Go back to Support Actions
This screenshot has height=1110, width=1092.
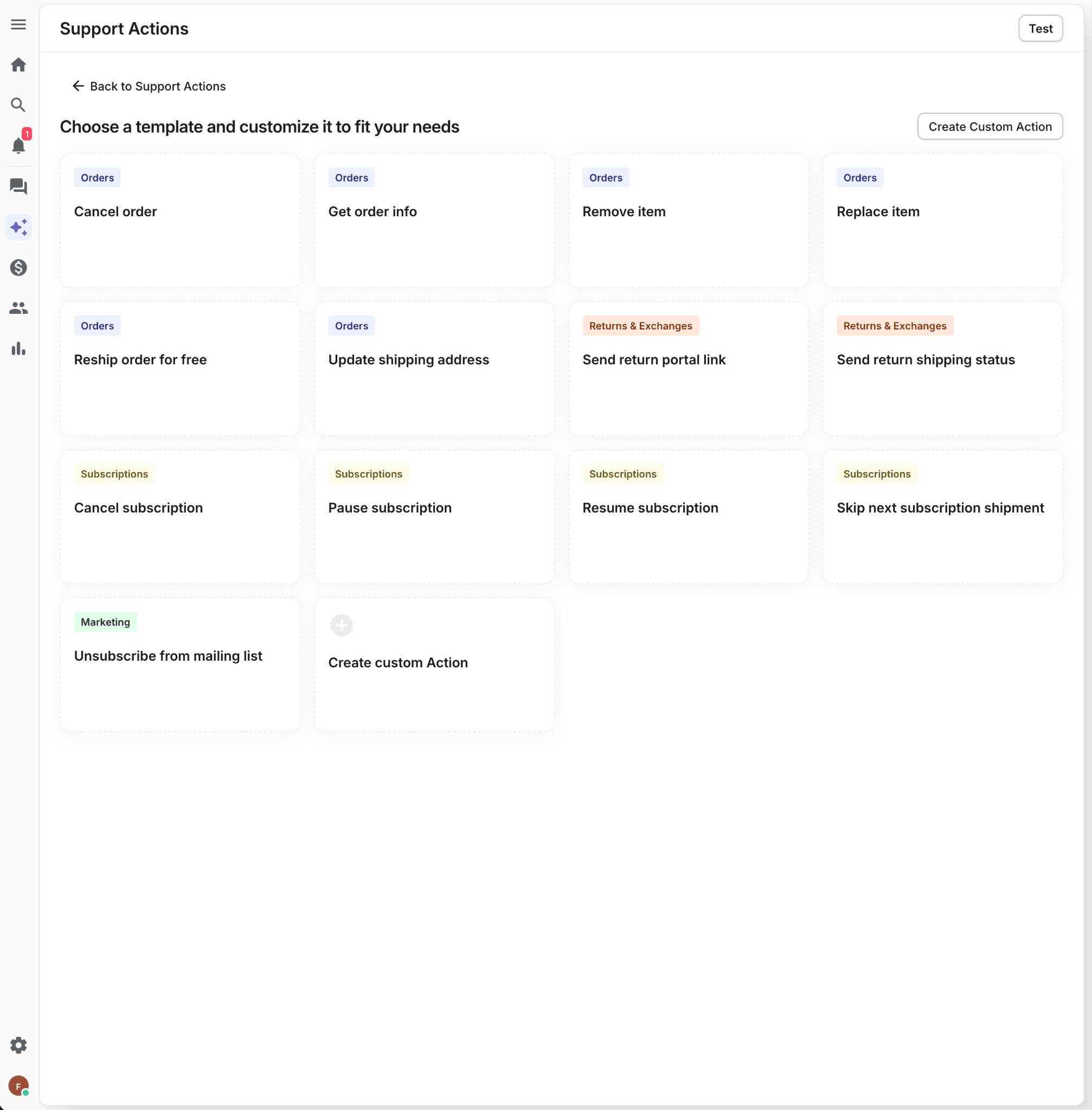click(149, 86)
